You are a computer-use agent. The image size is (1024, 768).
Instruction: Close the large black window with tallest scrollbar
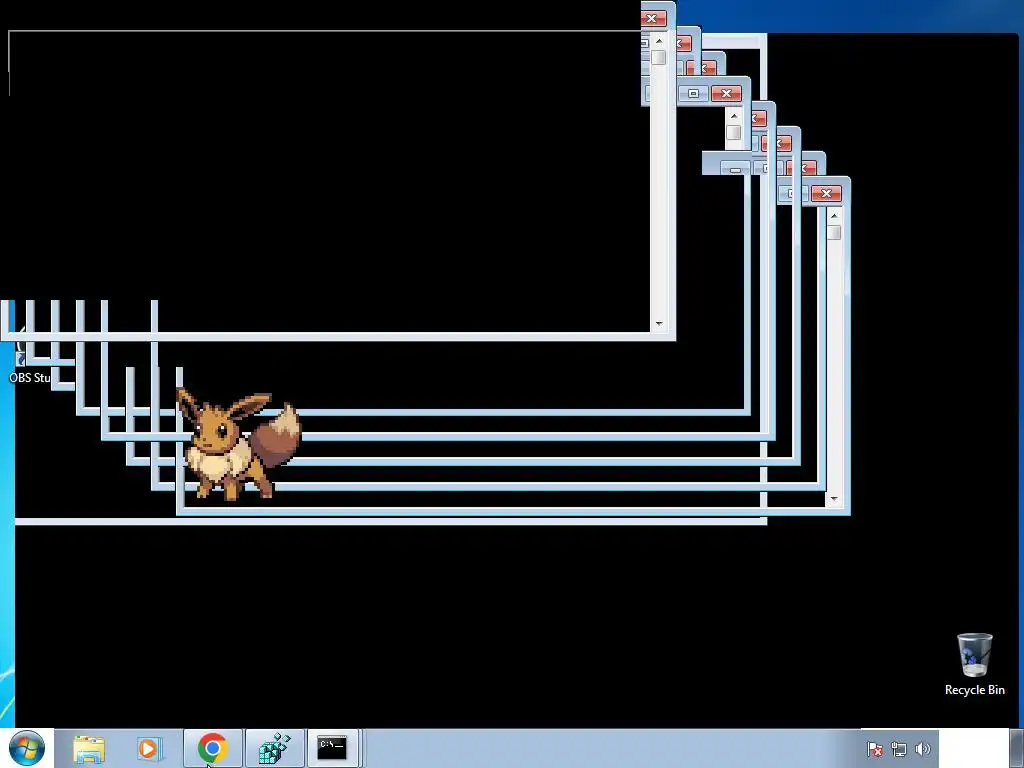[652, 18]
